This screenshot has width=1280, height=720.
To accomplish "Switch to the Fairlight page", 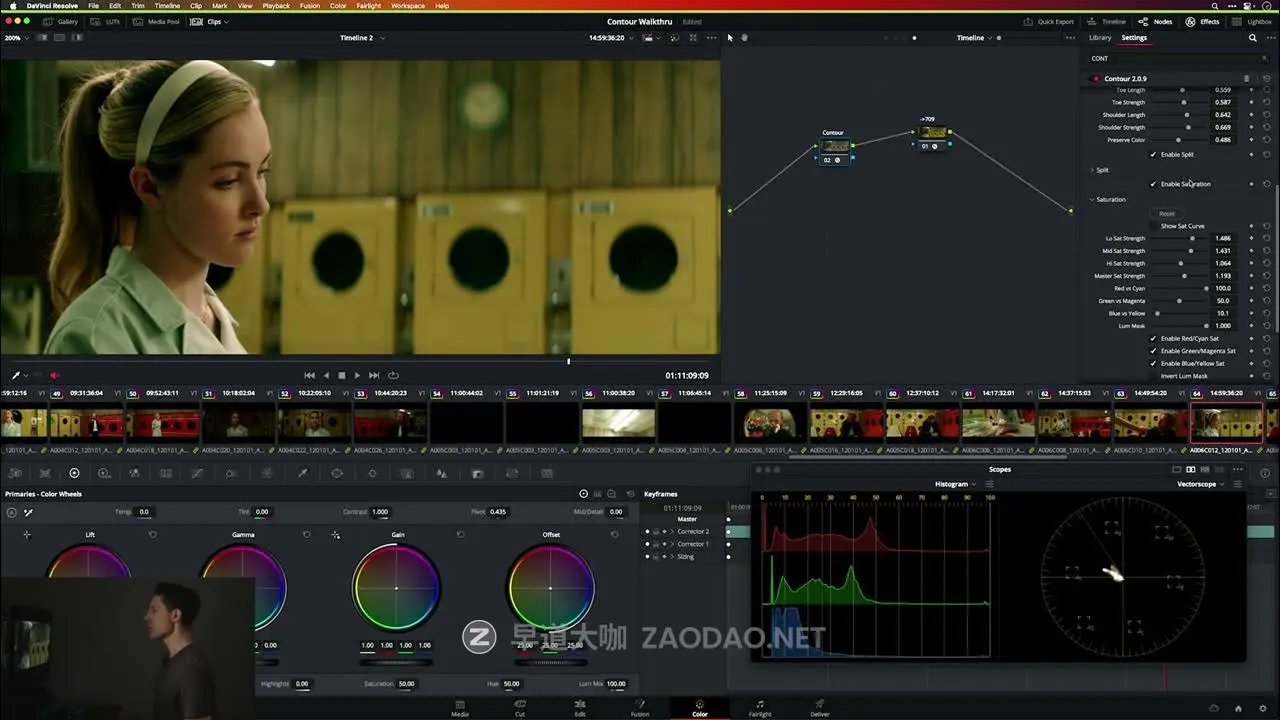I will [x=760, y=708].
